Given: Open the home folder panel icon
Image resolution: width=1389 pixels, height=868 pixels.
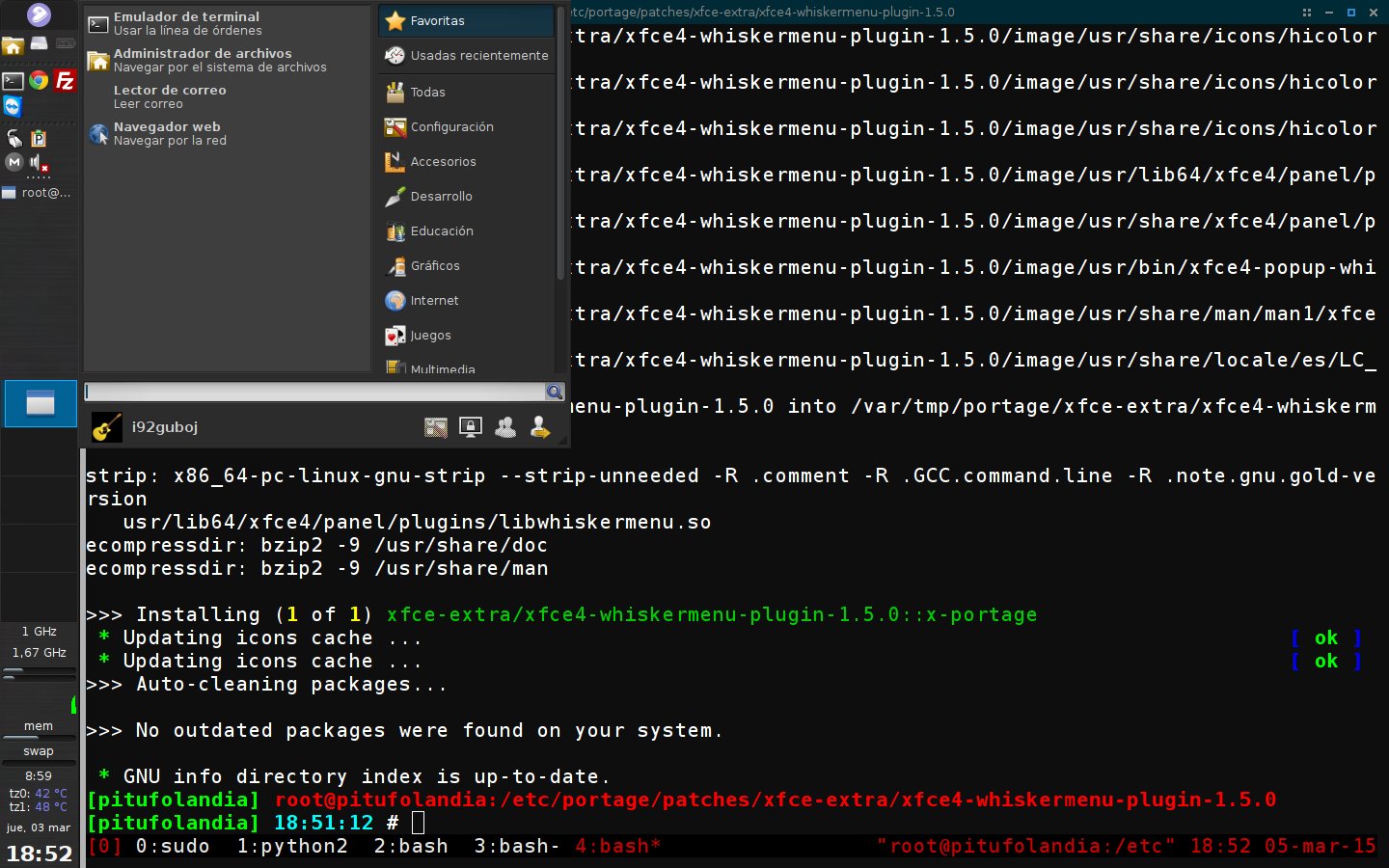Looking at the screenshot, I should (13, 45).
